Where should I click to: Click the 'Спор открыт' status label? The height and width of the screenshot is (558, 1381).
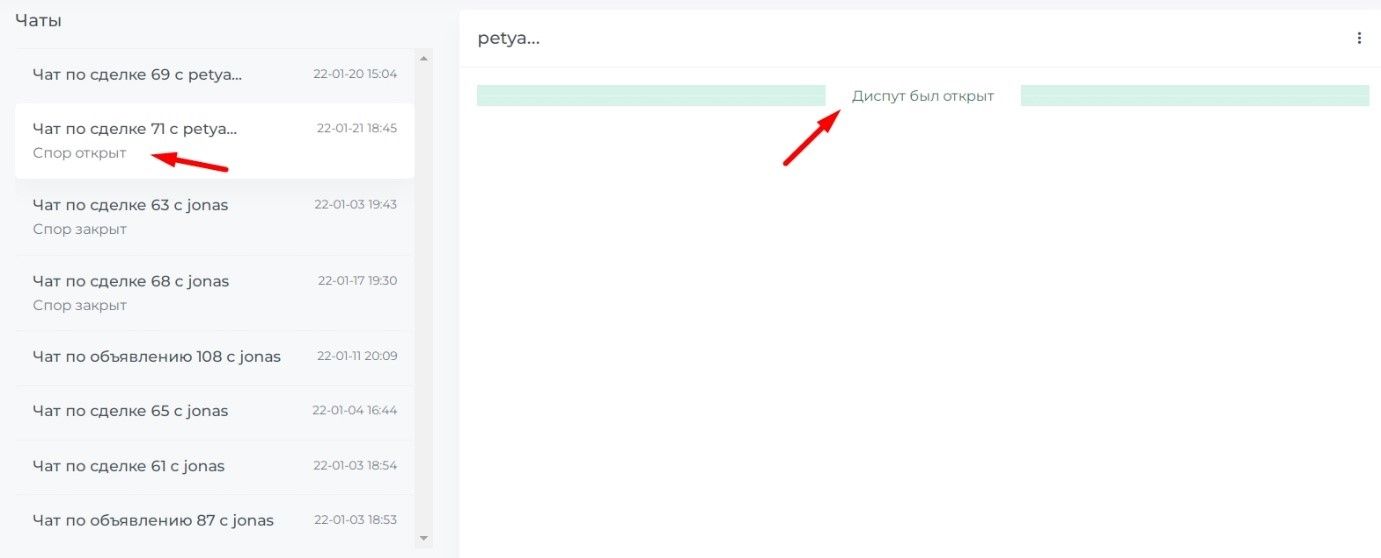click(80, 153)
